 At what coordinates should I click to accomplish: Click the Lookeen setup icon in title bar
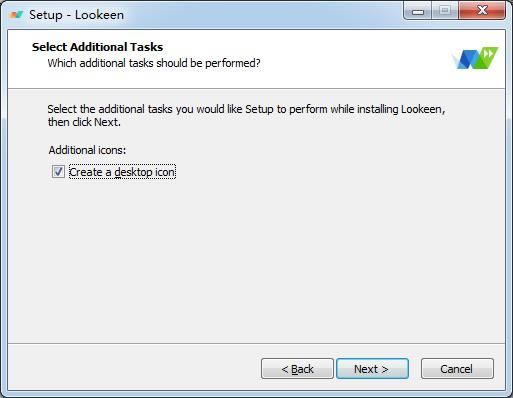coord(16,15)
